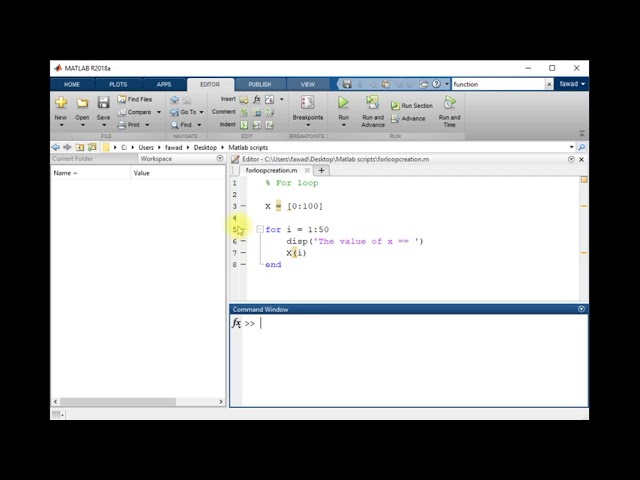Click Users in the folder path
Viewport: 640px width, 480px height.
pos(146,148)
